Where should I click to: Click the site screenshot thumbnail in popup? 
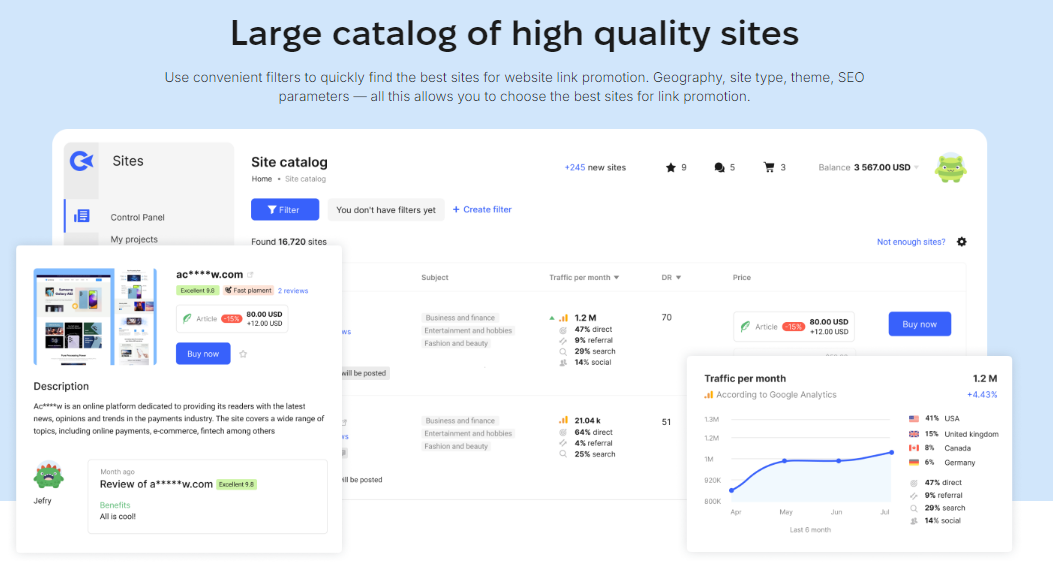tap(95, 317)
